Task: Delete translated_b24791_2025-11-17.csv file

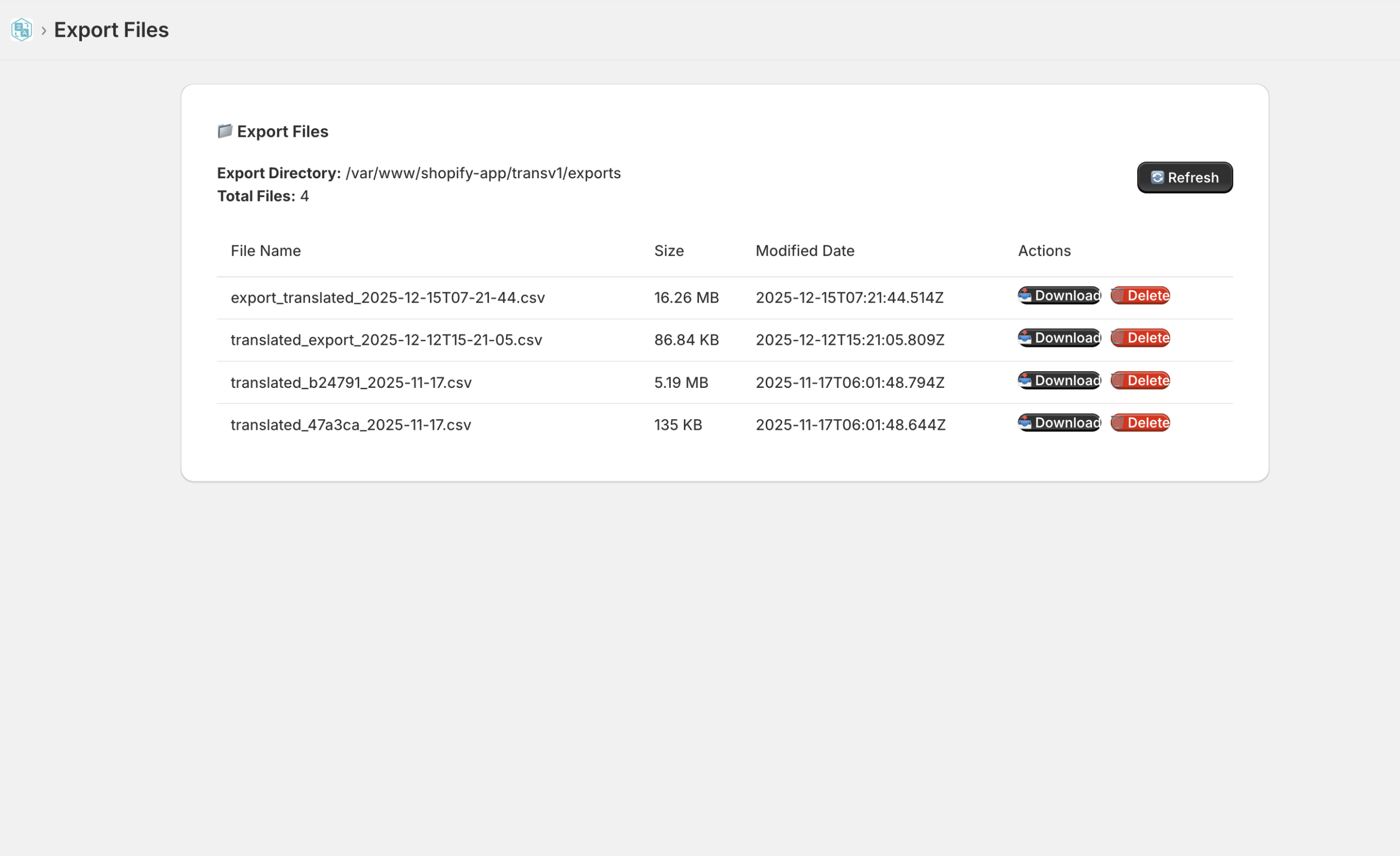Action: tap(1140, 380)
